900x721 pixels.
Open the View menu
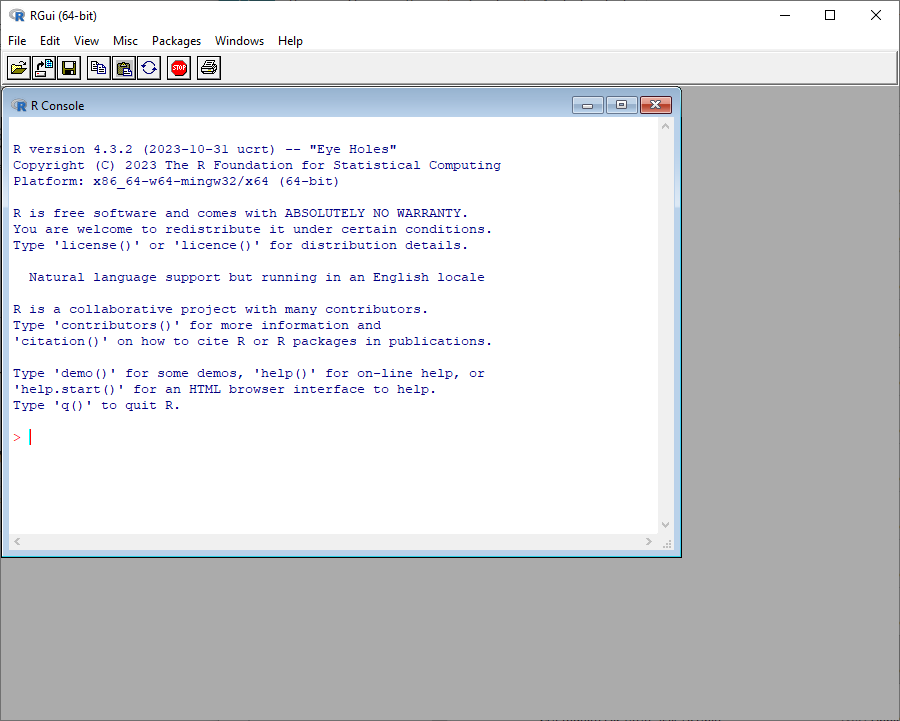pos(86,41)
